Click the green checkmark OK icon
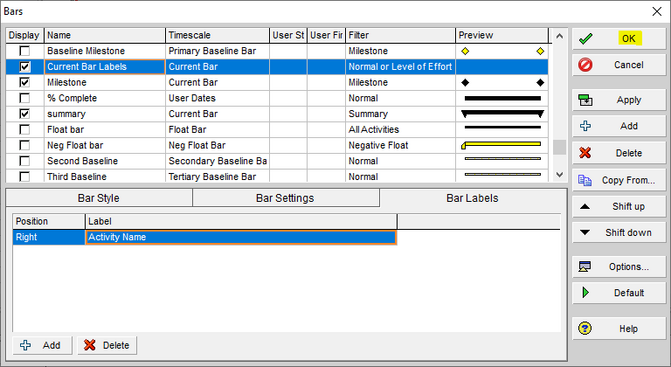The height and width of the screenshot is (367, 671). (585, 39)
